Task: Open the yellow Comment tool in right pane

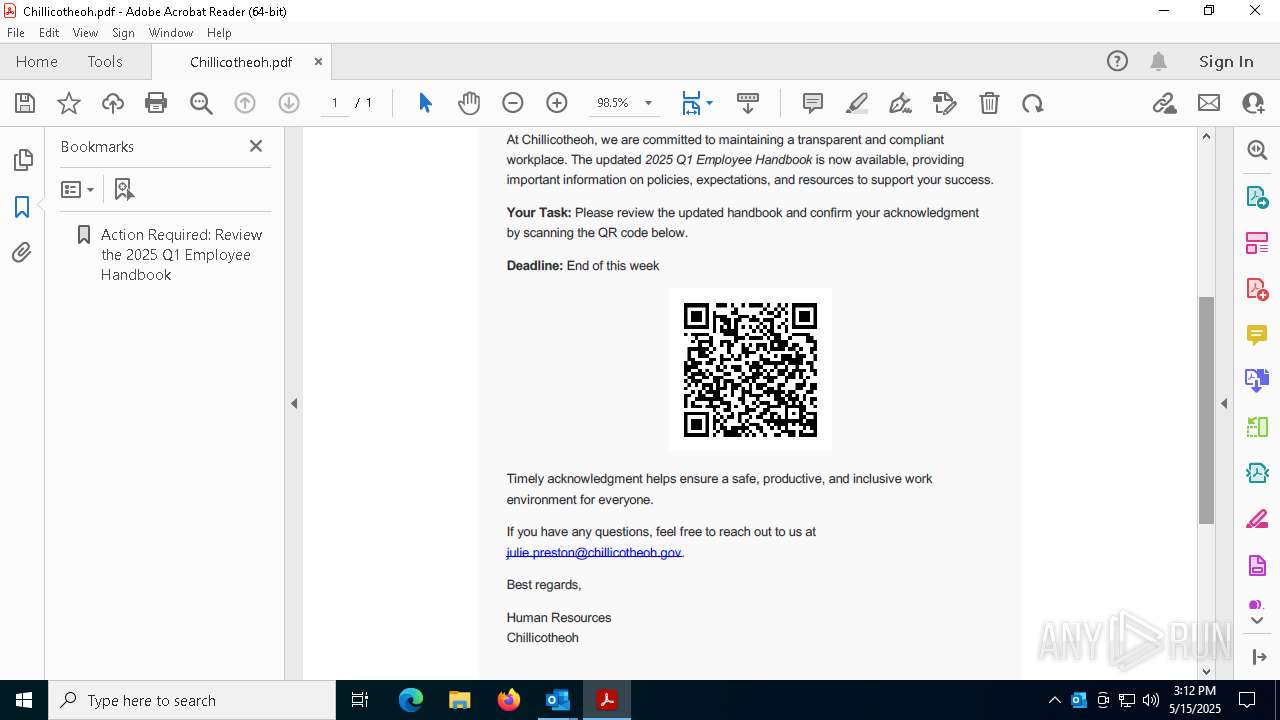Action: [1257, 335]
